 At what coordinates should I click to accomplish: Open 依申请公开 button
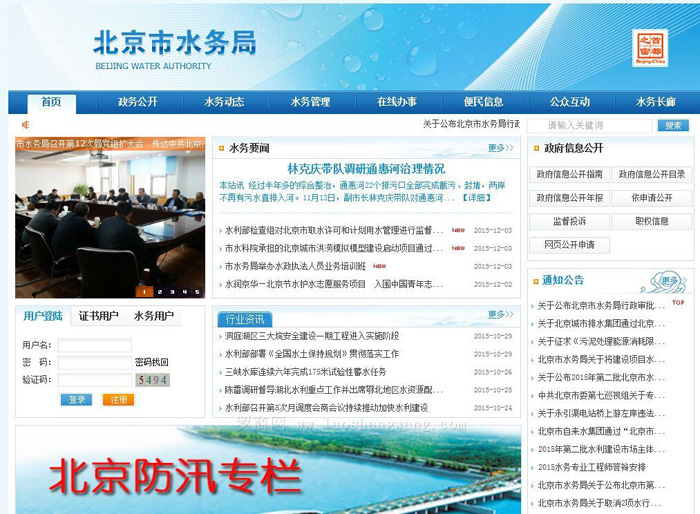click(x=652, y=198)
